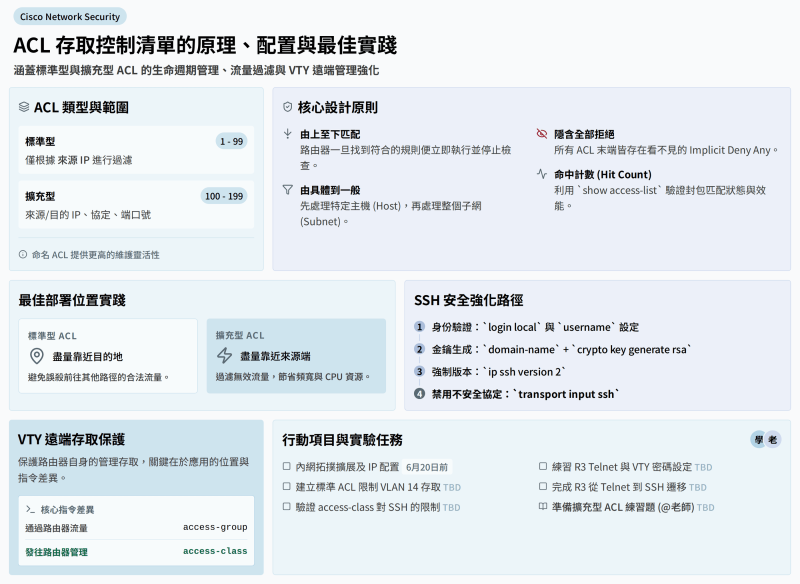Click the shield icon next to 核心設計原則
Viewport: 800px width, 584px height.
click(x=288, y=107)
